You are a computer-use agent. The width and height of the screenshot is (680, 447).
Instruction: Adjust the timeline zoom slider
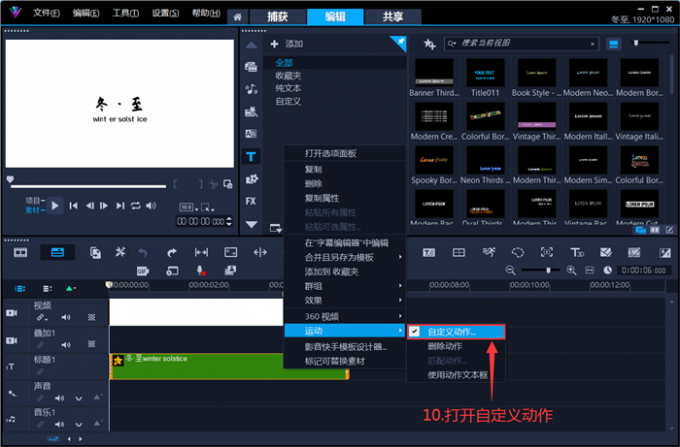point(548,270)
